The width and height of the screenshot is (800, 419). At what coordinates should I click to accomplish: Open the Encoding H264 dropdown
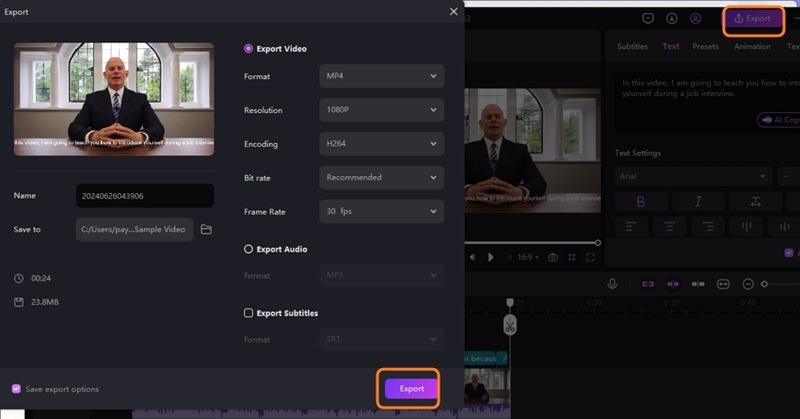pyautogui.click(x=382, y=144)
